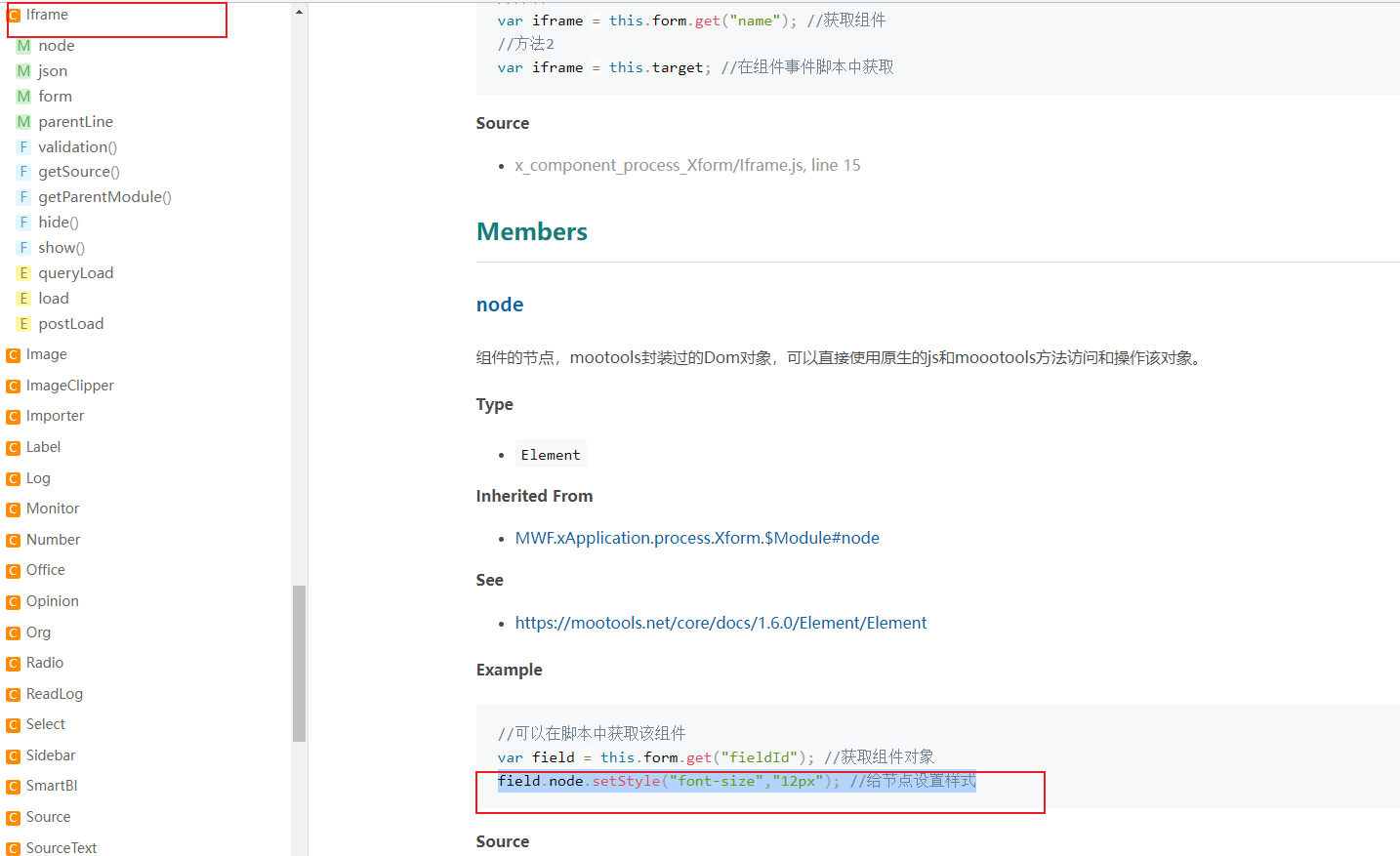The width and height of the screenshot is (1400, 856).
Task: Click the F icon beside getParentModule()
Action: pyautogui.click(x=23, y=197)
